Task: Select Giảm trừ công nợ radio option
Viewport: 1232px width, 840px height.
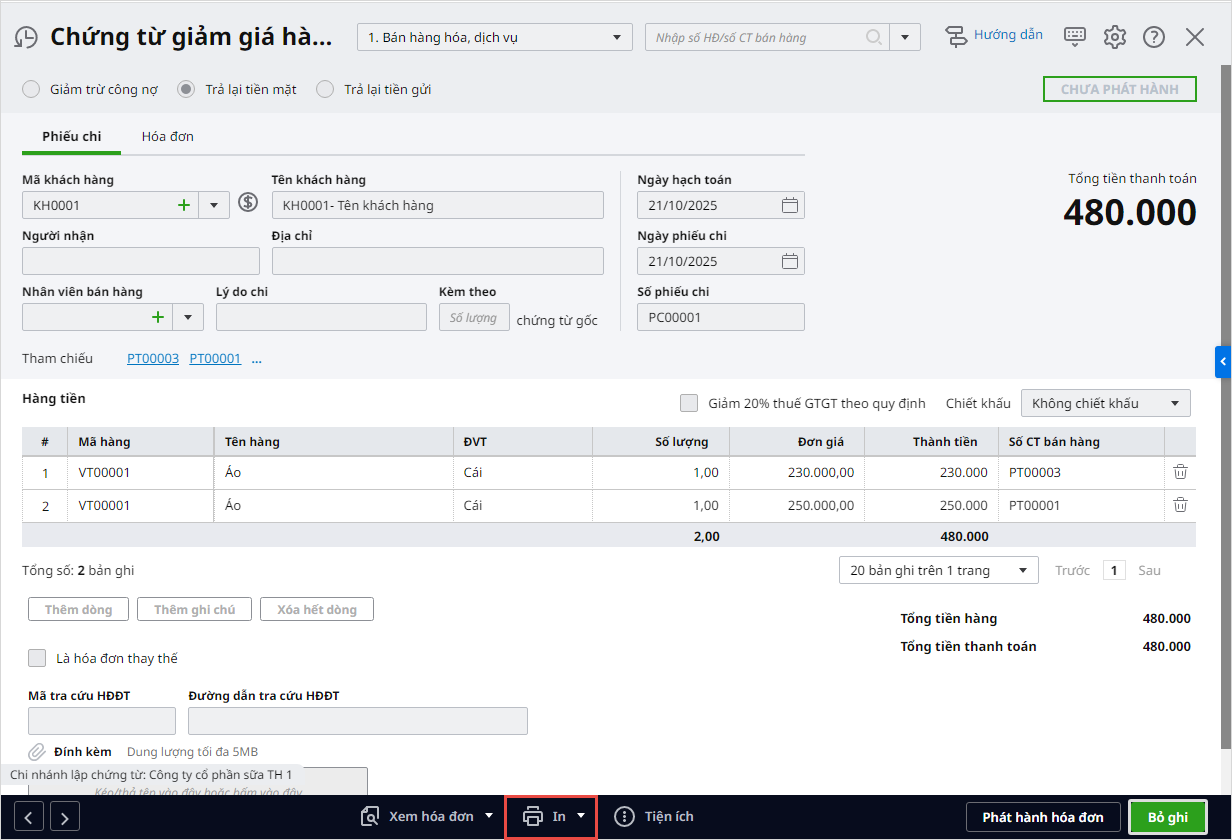Action: click(x=32, y=89)
